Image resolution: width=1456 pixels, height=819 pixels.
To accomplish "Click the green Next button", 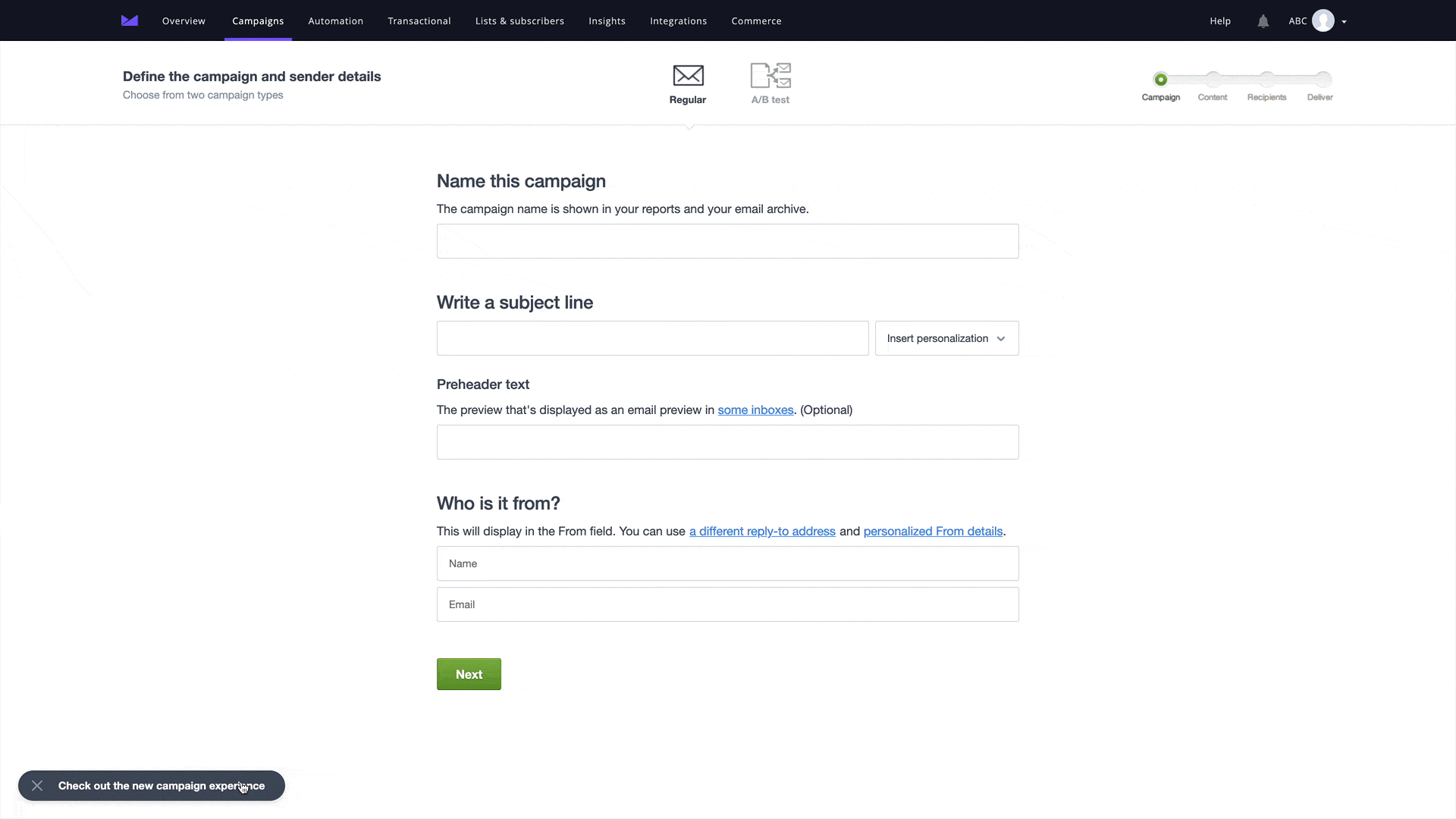I will (469, 674).
